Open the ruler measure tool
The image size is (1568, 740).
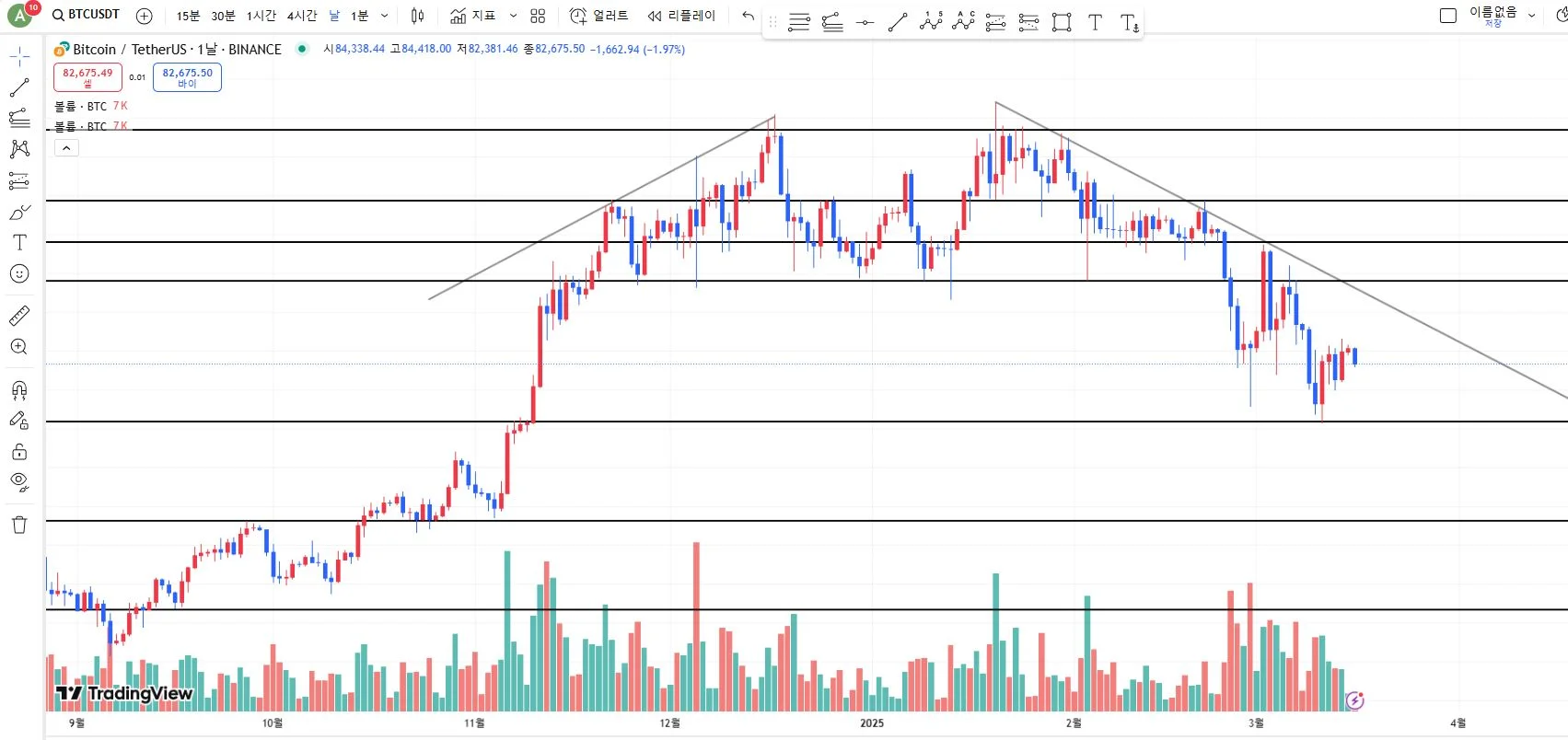pos(19,316)
